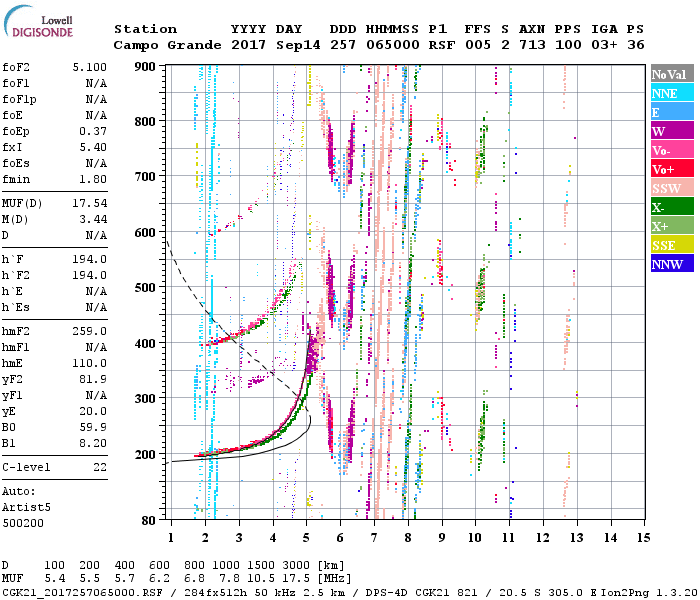
Task: Click the B0 value 59.9
Action: coord(93,427)
